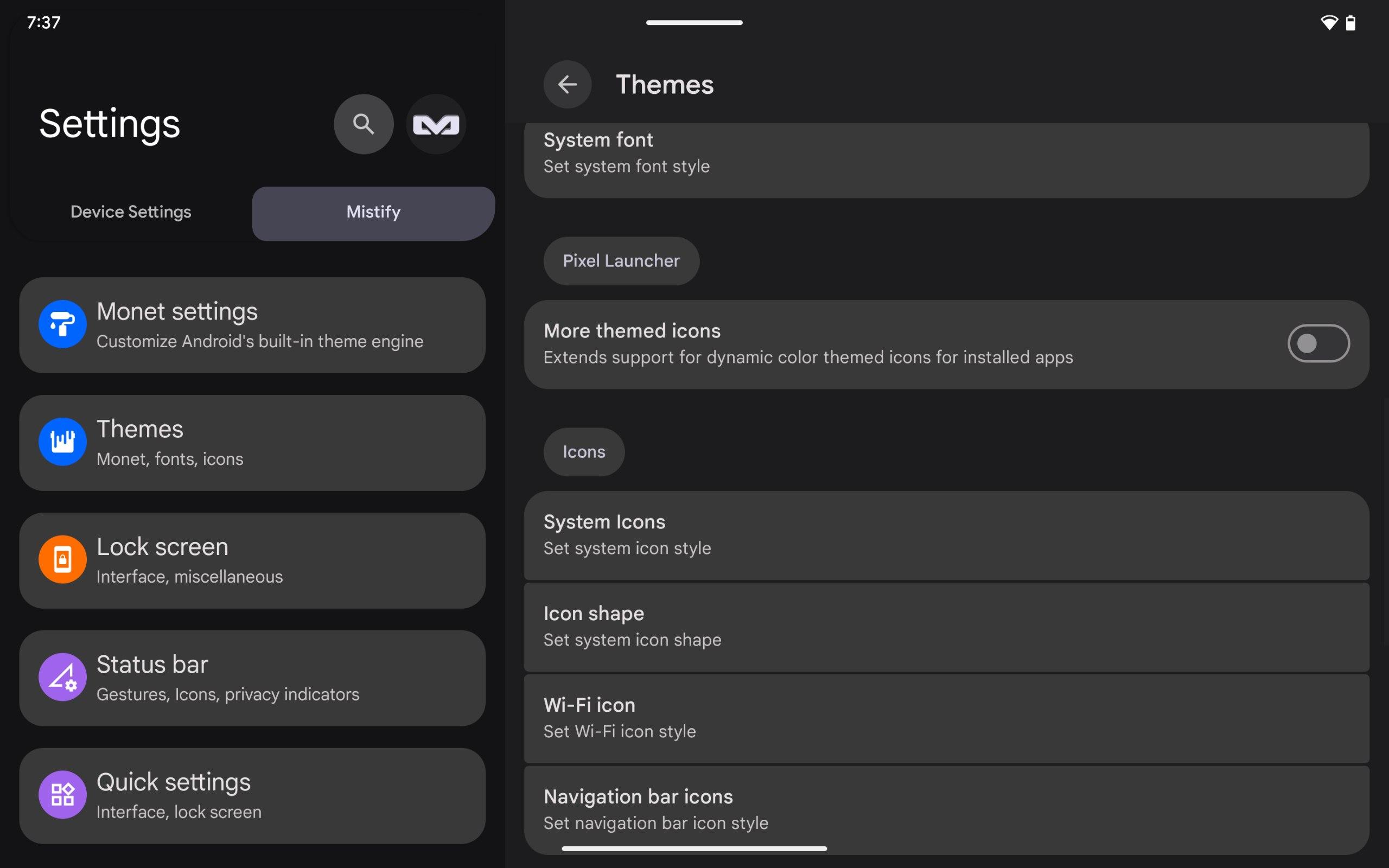This screenshot has height=868, width=1389.
Task: Switch to the Device Settings tab
Action: (131, 212)
